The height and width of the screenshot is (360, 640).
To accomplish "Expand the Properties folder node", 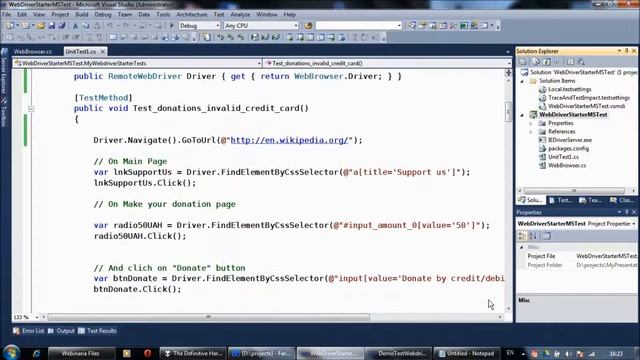I will pyautogui.click(x=531, y=123).
